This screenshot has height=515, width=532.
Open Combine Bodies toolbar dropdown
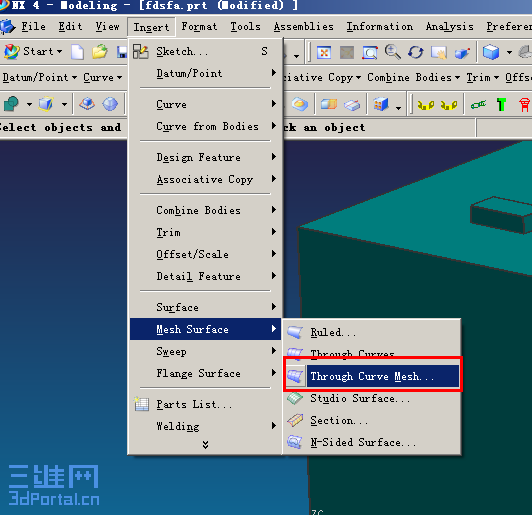414,77
